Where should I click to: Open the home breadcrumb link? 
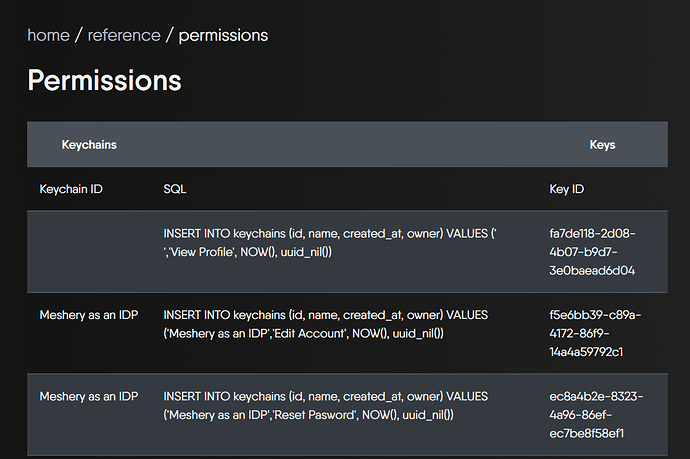click(48, 35)
